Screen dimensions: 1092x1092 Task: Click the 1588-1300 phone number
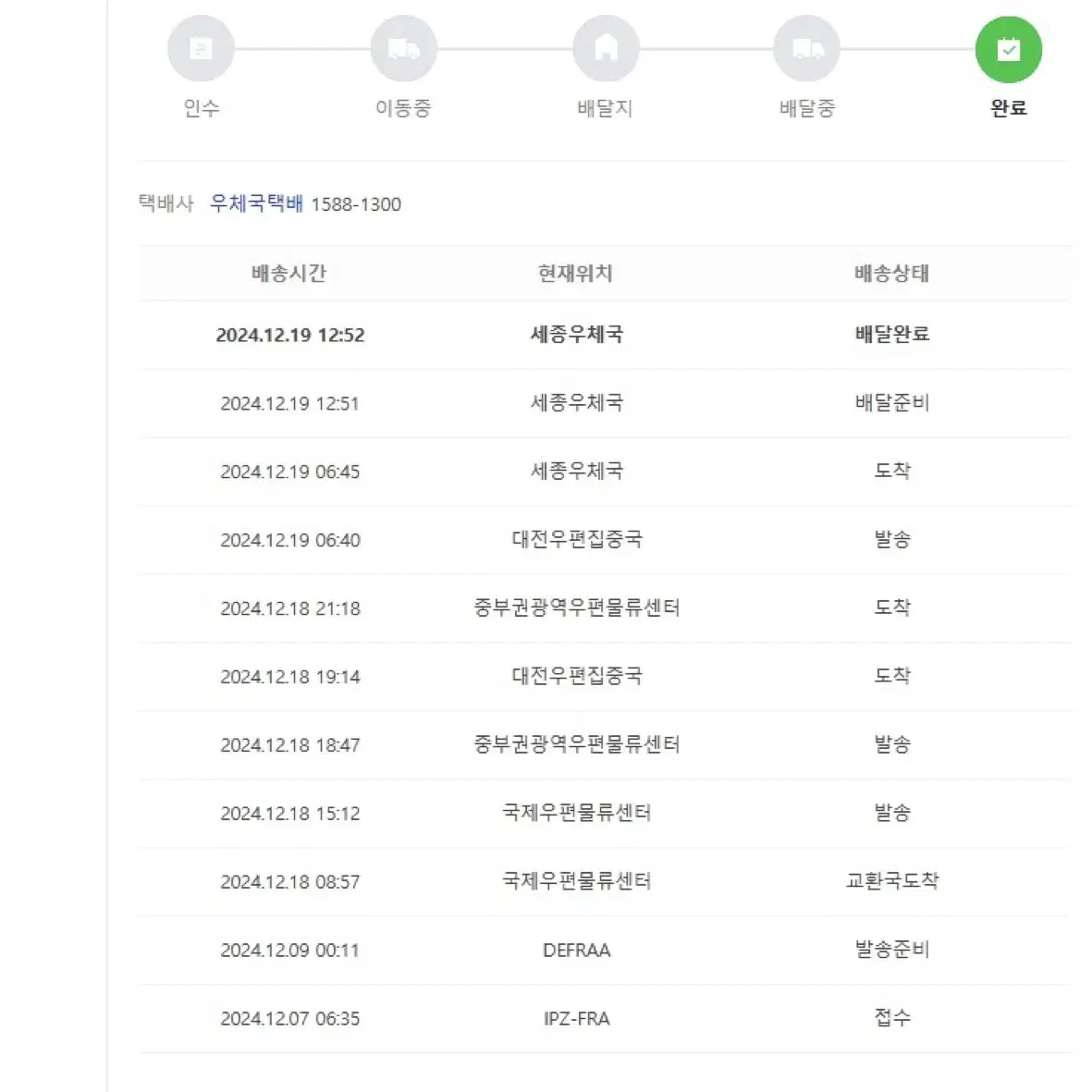point(356,204)
